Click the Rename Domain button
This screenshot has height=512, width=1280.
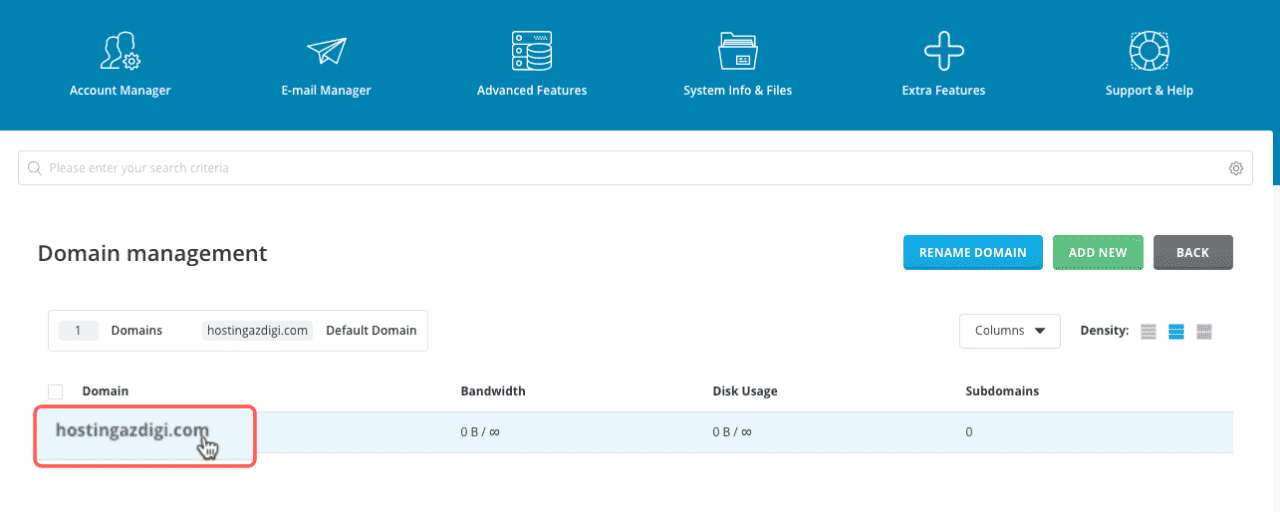pos(972,253)
